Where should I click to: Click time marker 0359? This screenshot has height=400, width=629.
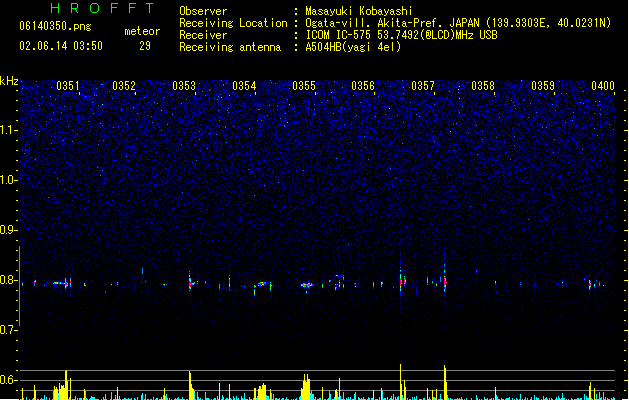tap(543, 86)
